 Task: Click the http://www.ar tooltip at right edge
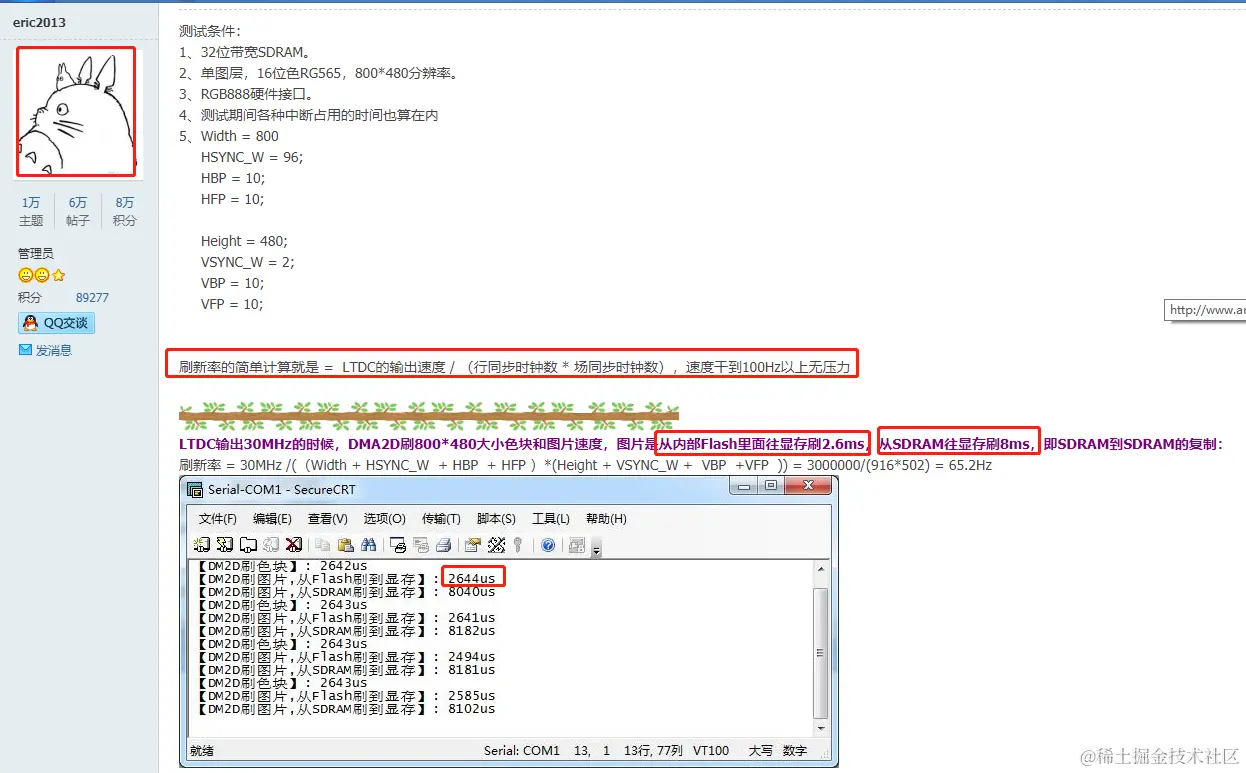click(1206, 310)
